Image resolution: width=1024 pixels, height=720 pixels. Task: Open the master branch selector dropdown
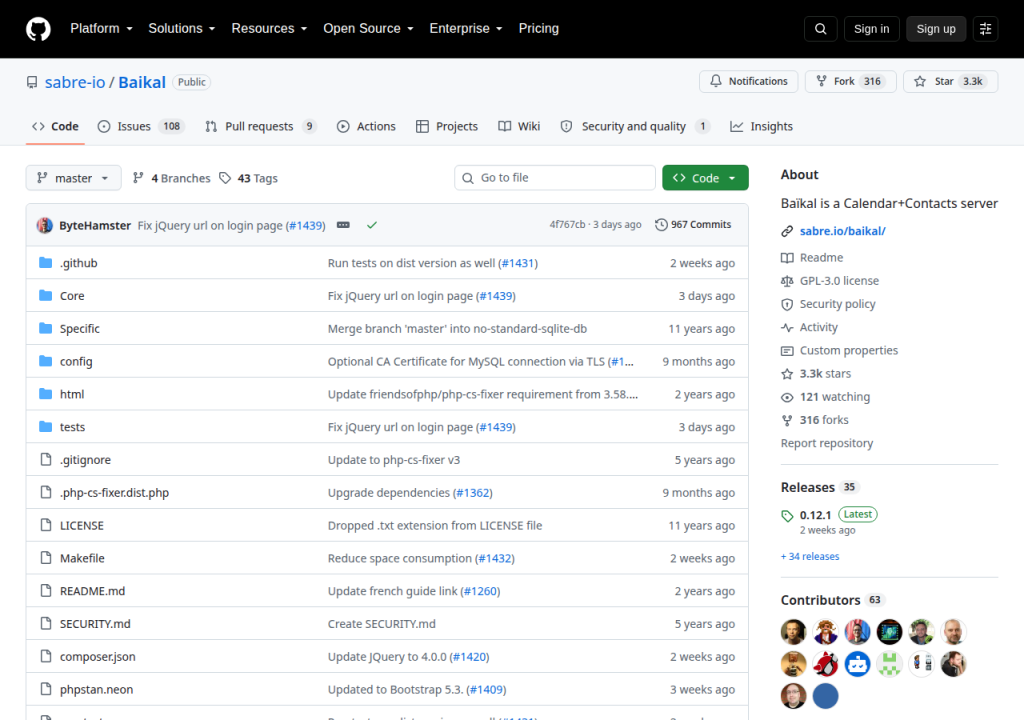point(73,178)
